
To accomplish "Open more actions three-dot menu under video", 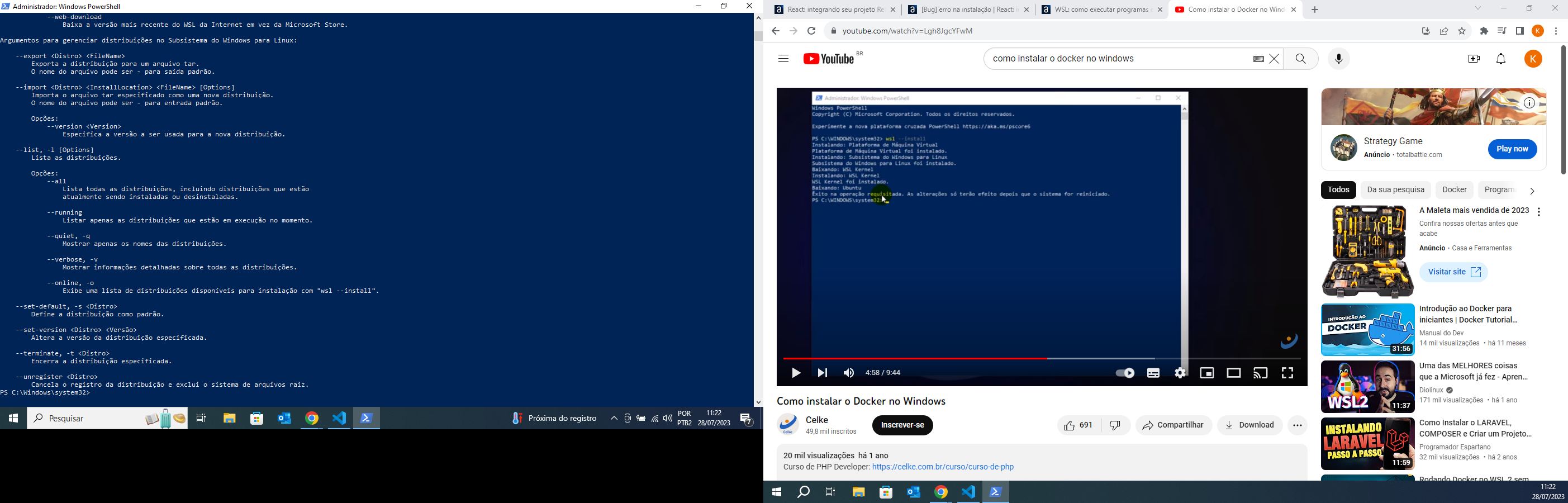I will coord(1298,425).
